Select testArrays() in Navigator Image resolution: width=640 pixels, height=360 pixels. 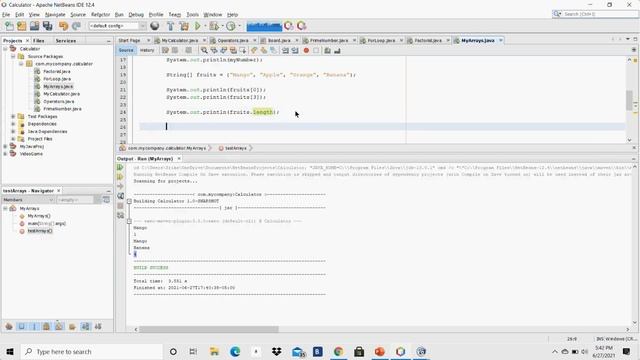coord(40,231)
